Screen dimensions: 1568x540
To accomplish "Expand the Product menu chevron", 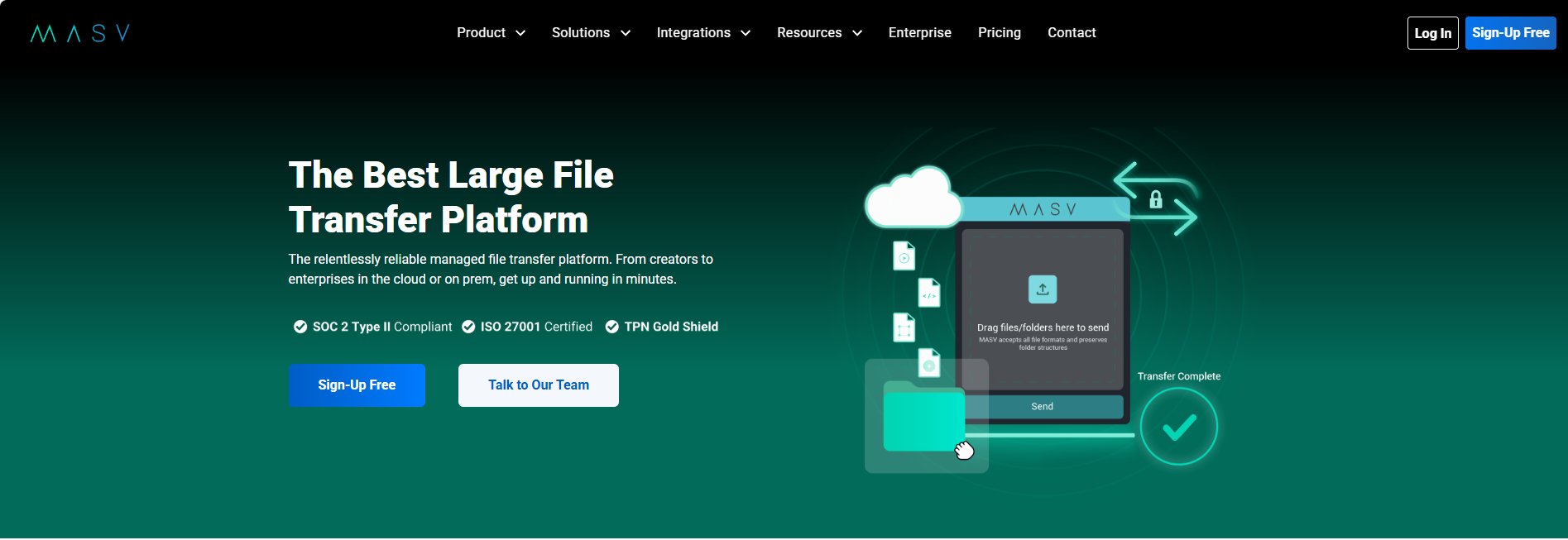I will tap(520, 33).
